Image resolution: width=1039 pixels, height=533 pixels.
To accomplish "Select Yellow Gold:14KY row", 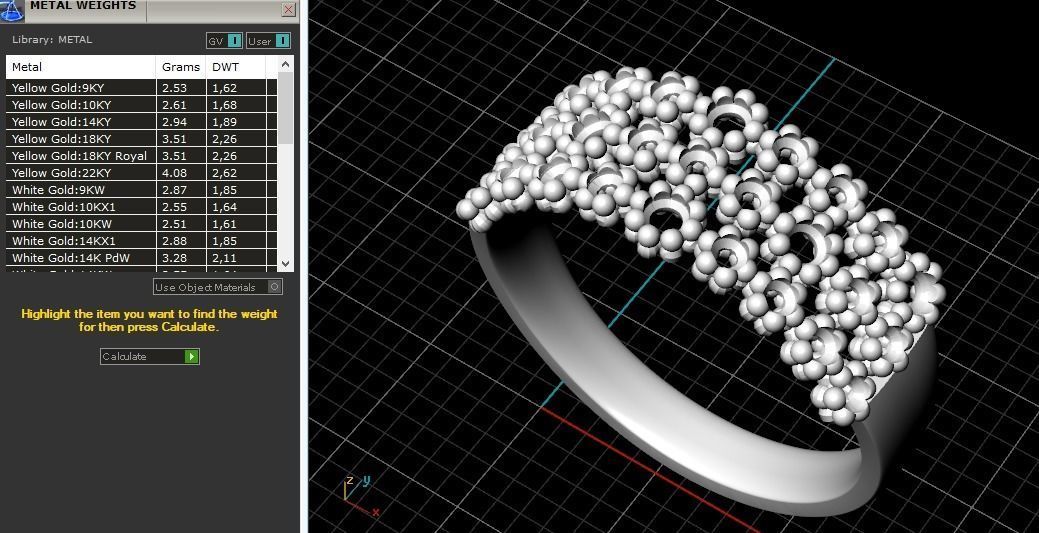I will tap(141, 122).
